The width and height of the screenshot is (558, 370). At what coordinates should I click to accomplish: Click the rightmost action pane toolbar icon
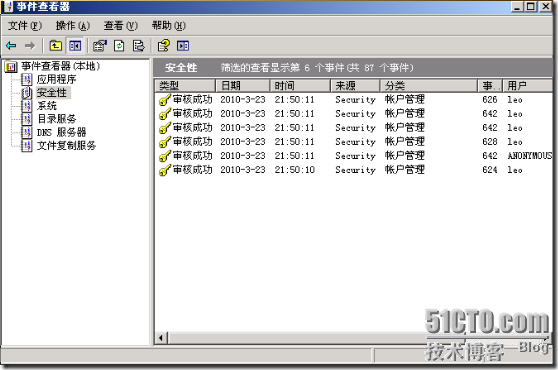(x=183, y=46)
